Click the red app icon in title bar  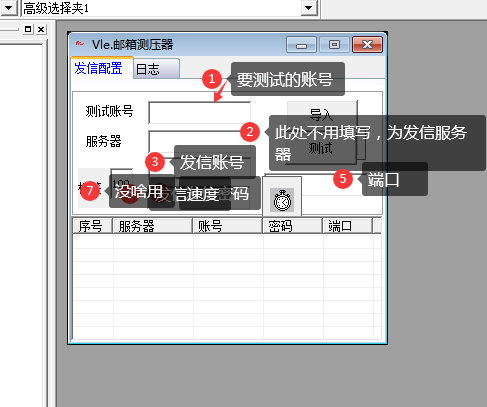(79, 44)
